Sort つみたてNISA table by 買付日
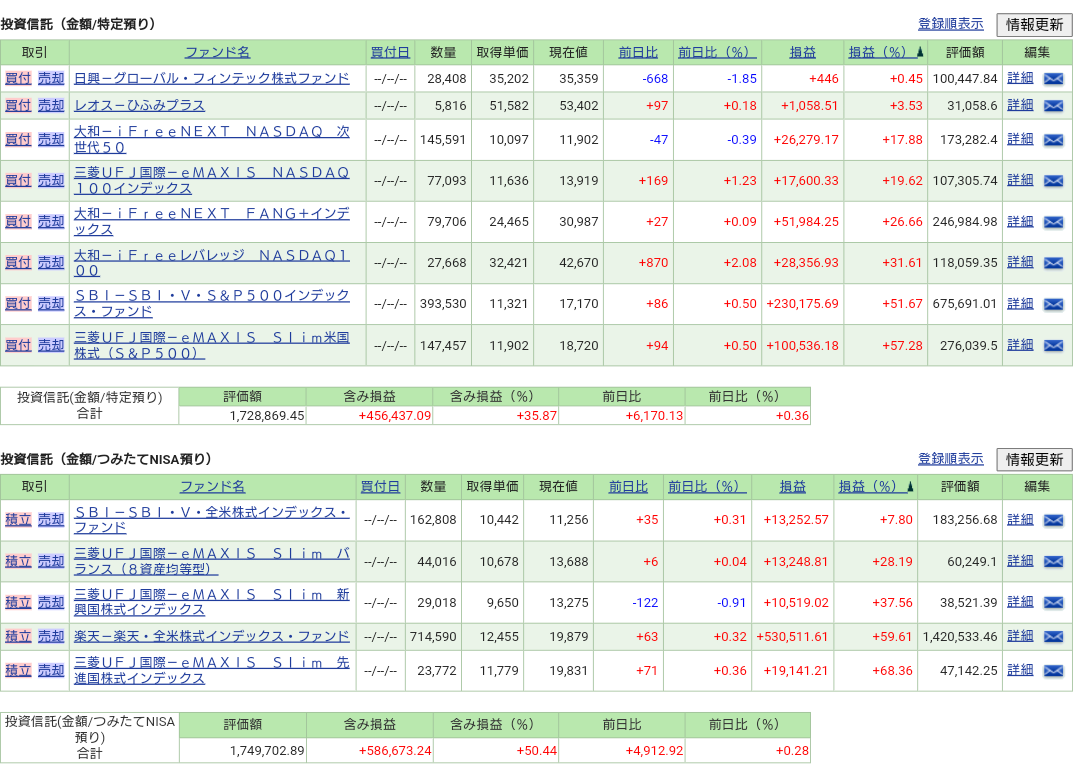 pos(380,487)
